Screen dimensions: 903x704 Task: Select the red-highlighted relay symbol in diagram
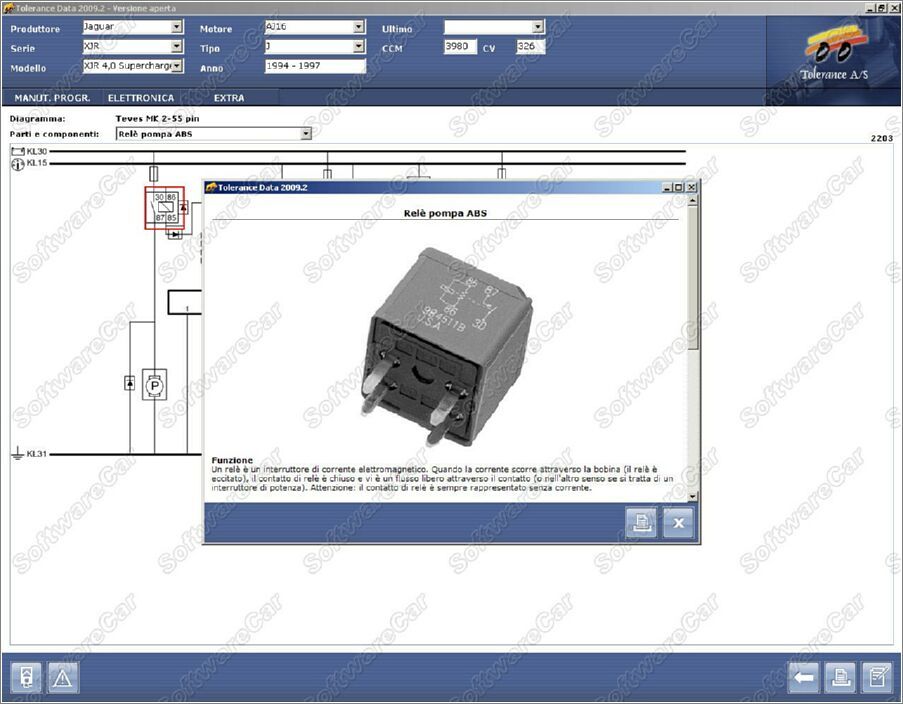point(165,208)
